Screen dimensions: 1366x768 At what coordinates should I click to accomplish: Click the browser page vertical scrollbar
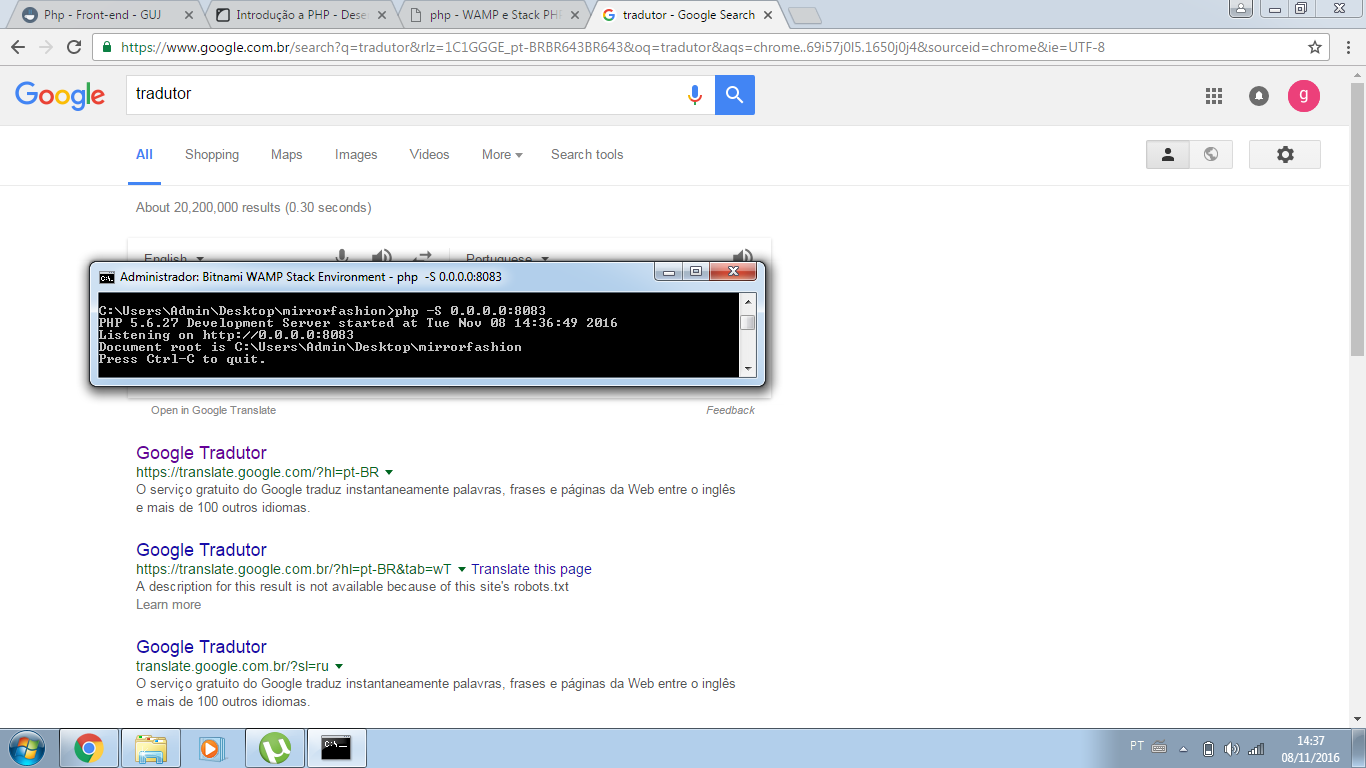pos(1357,217)
